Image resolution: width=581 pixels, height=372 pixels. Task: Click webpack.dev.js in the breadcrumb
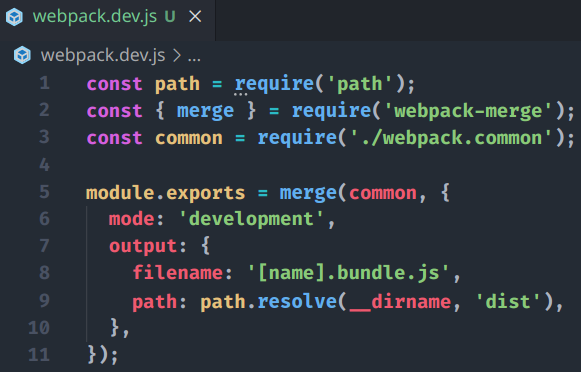coord(103,56)
